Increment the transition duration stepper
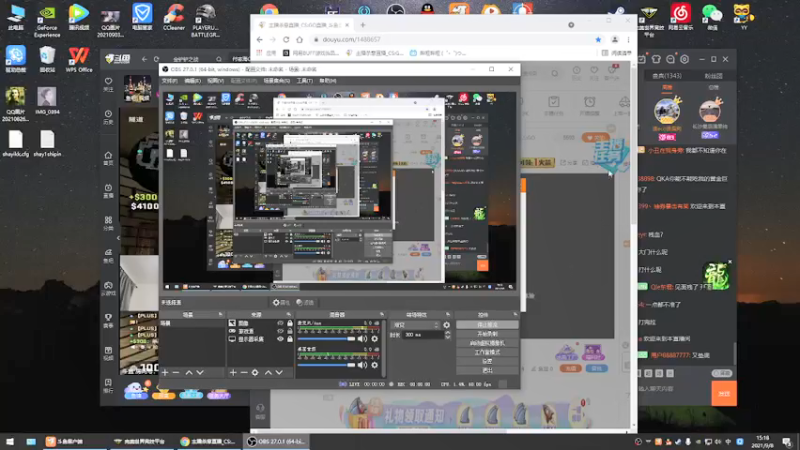The image size is (800, 450). pos(447,333)
